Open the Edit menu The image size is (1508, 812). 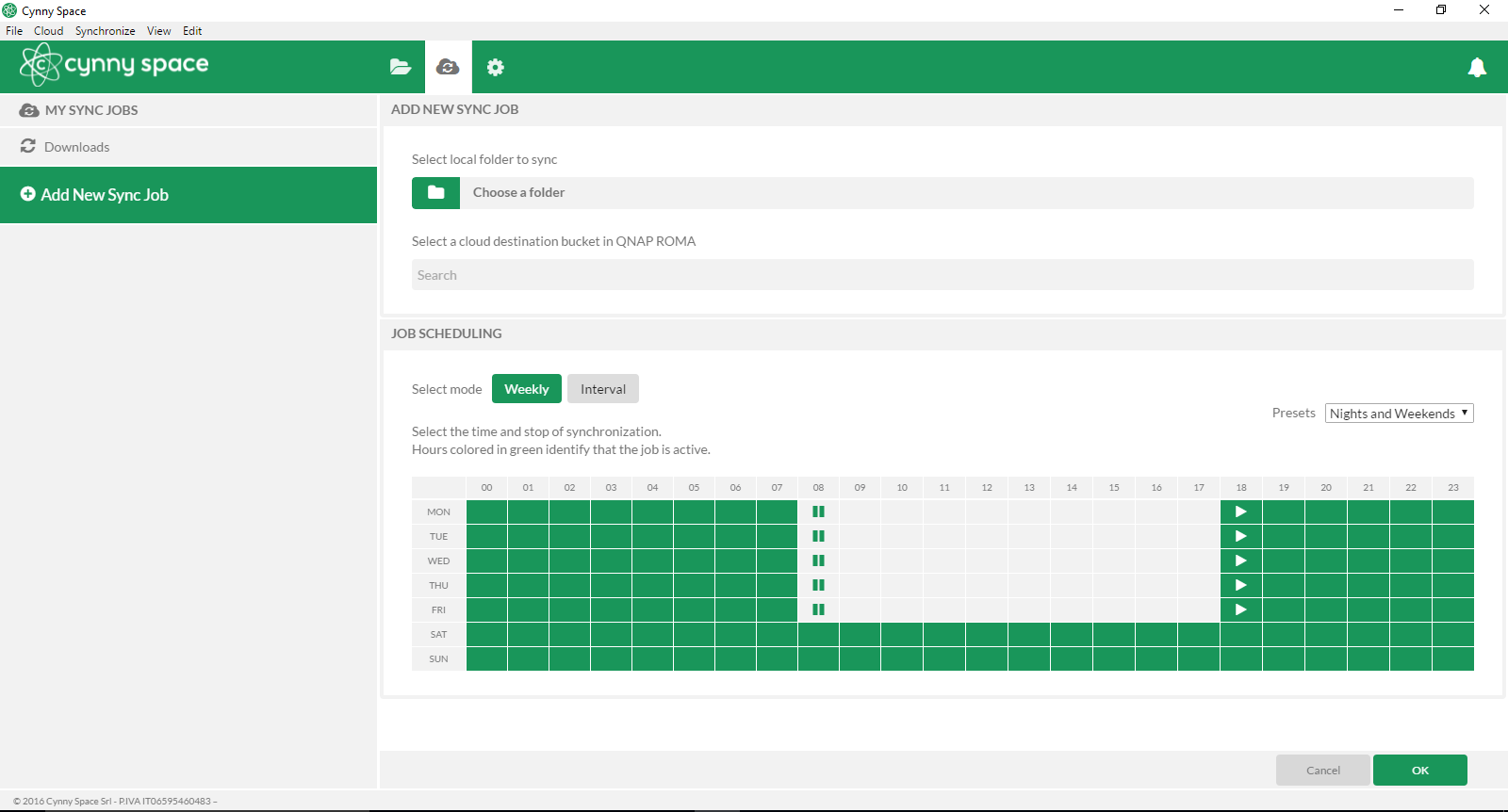192,31
